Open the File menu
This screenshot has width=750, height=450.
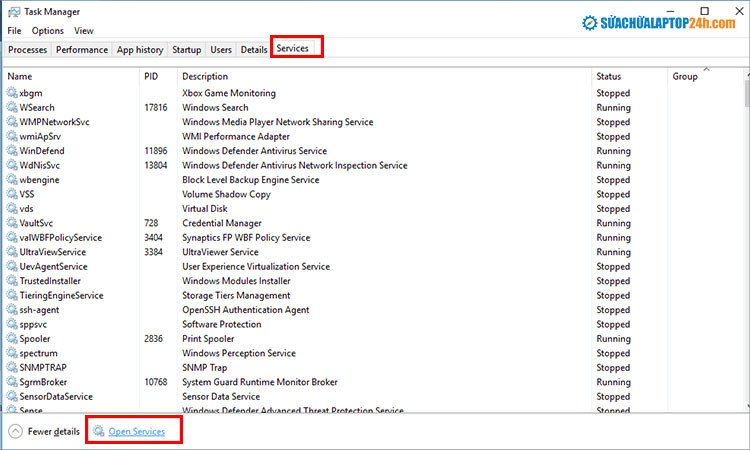click(14, 31)
